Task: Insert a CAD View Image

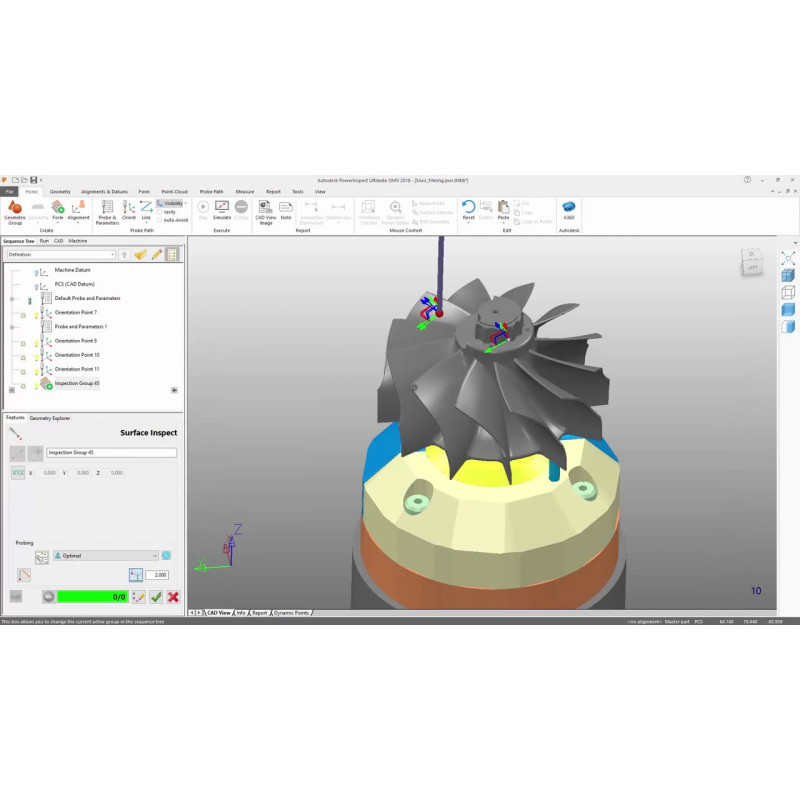Action: click(265, 211)
